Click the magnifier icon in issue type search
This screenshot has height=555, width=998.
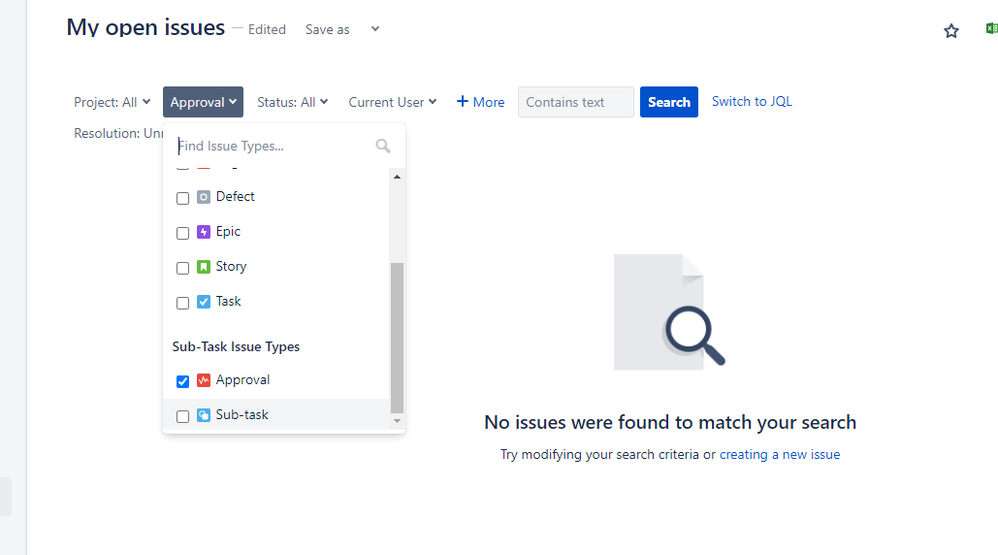(x=383, y=146)
